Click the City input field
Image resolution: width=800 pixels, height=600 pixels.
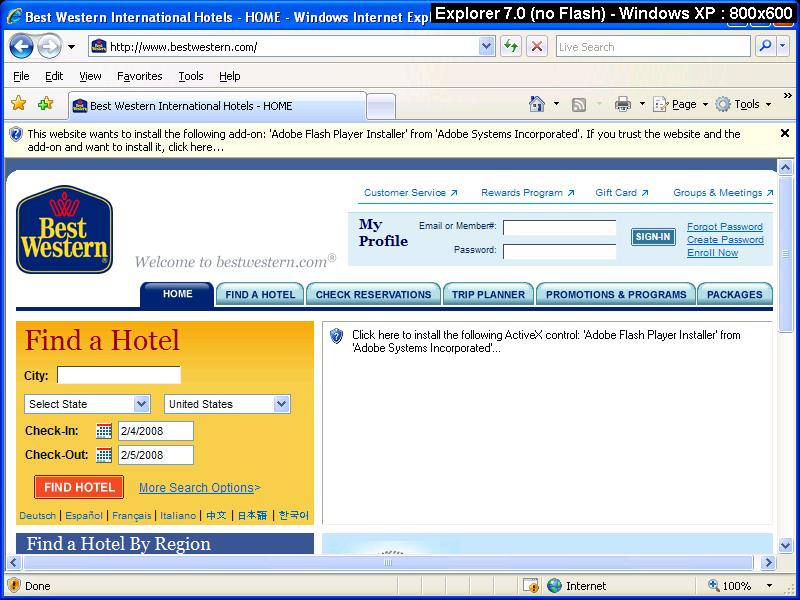(118, 375)
